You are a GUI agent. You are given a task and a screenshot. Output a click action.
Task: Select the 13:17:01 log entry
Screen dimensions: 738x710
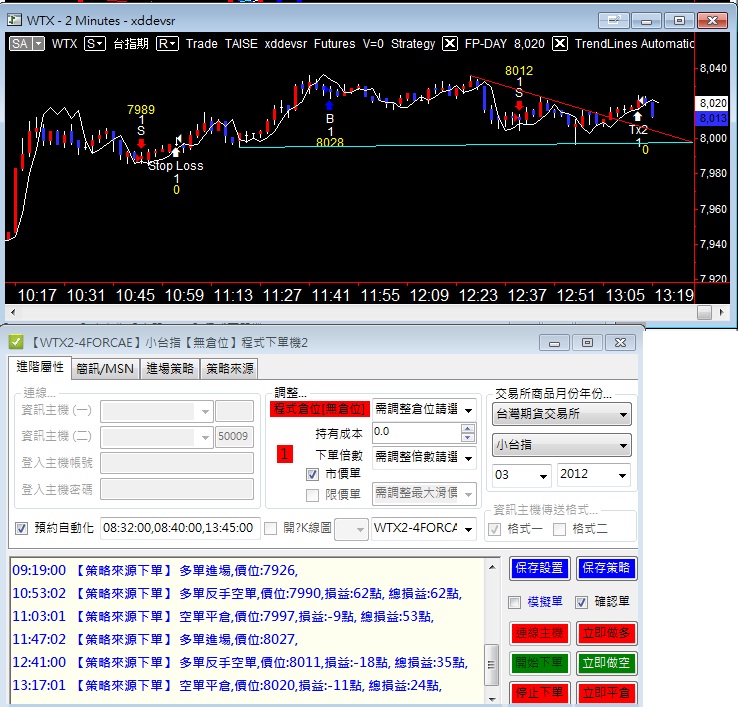pyautogui.click(x=227, y=686)
